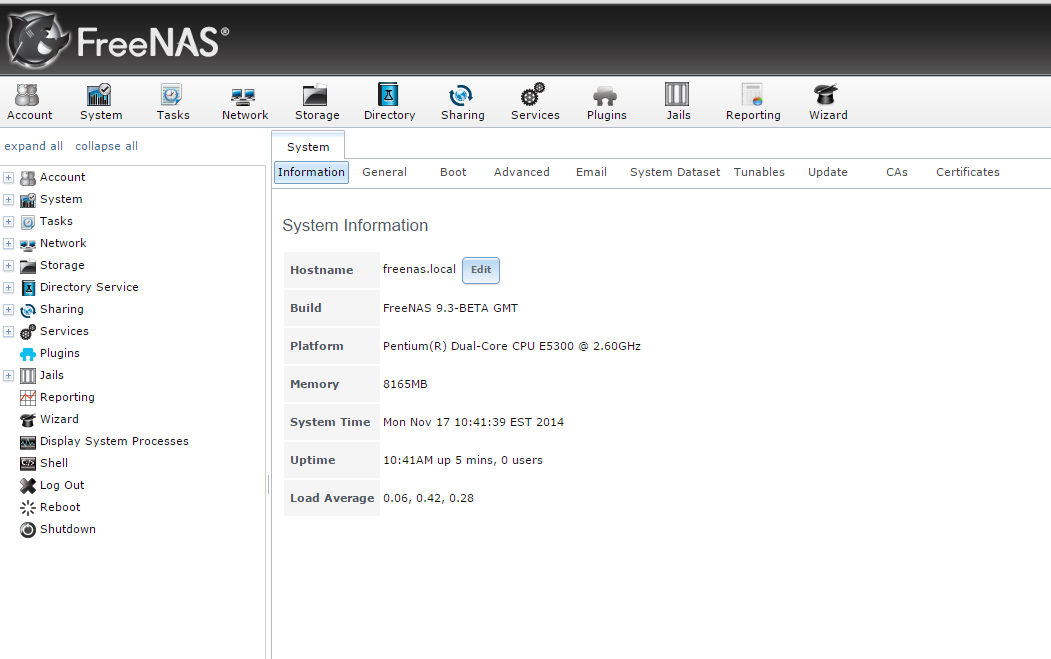Click the build text FreeNAS 9.3-BETA GMT
The image size is (1051, 659).
pos(450,308)
